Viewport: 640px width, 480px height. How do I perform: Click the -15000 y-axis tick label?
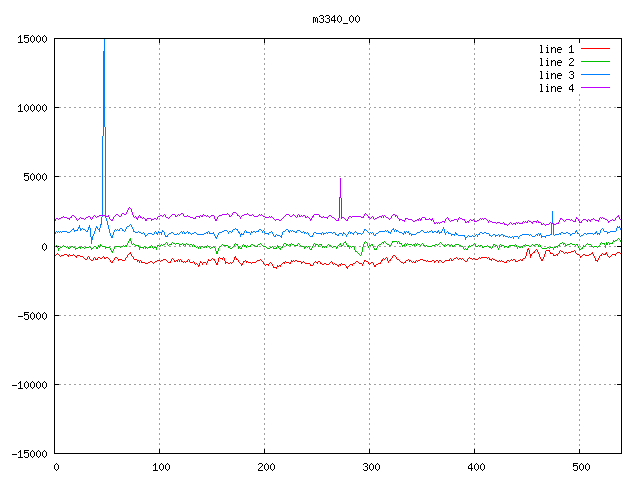click(29, 453)
